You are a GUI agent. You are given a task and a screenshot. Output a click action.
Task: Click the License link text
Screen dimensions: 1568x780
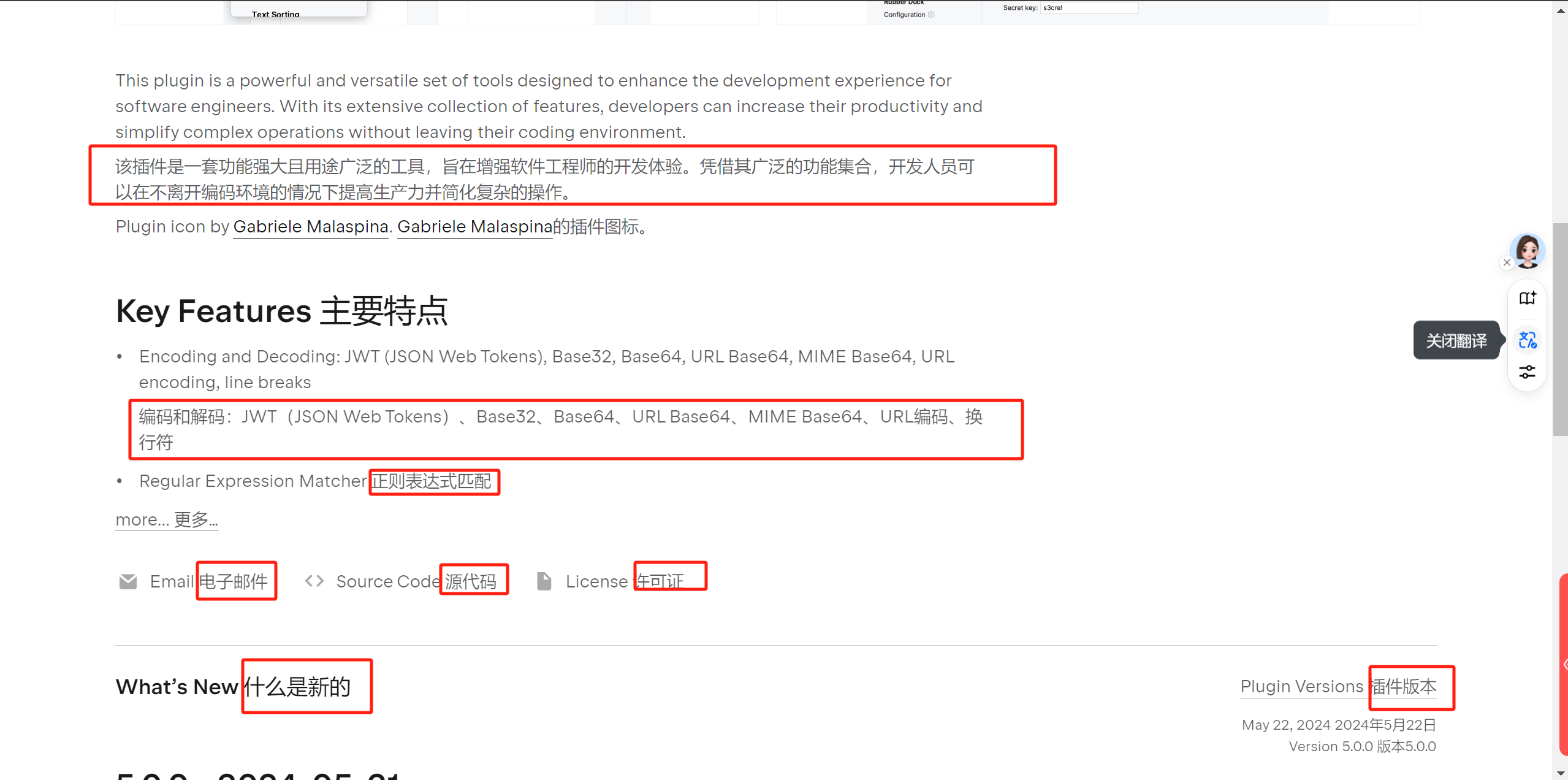click(x=596, y=581)
